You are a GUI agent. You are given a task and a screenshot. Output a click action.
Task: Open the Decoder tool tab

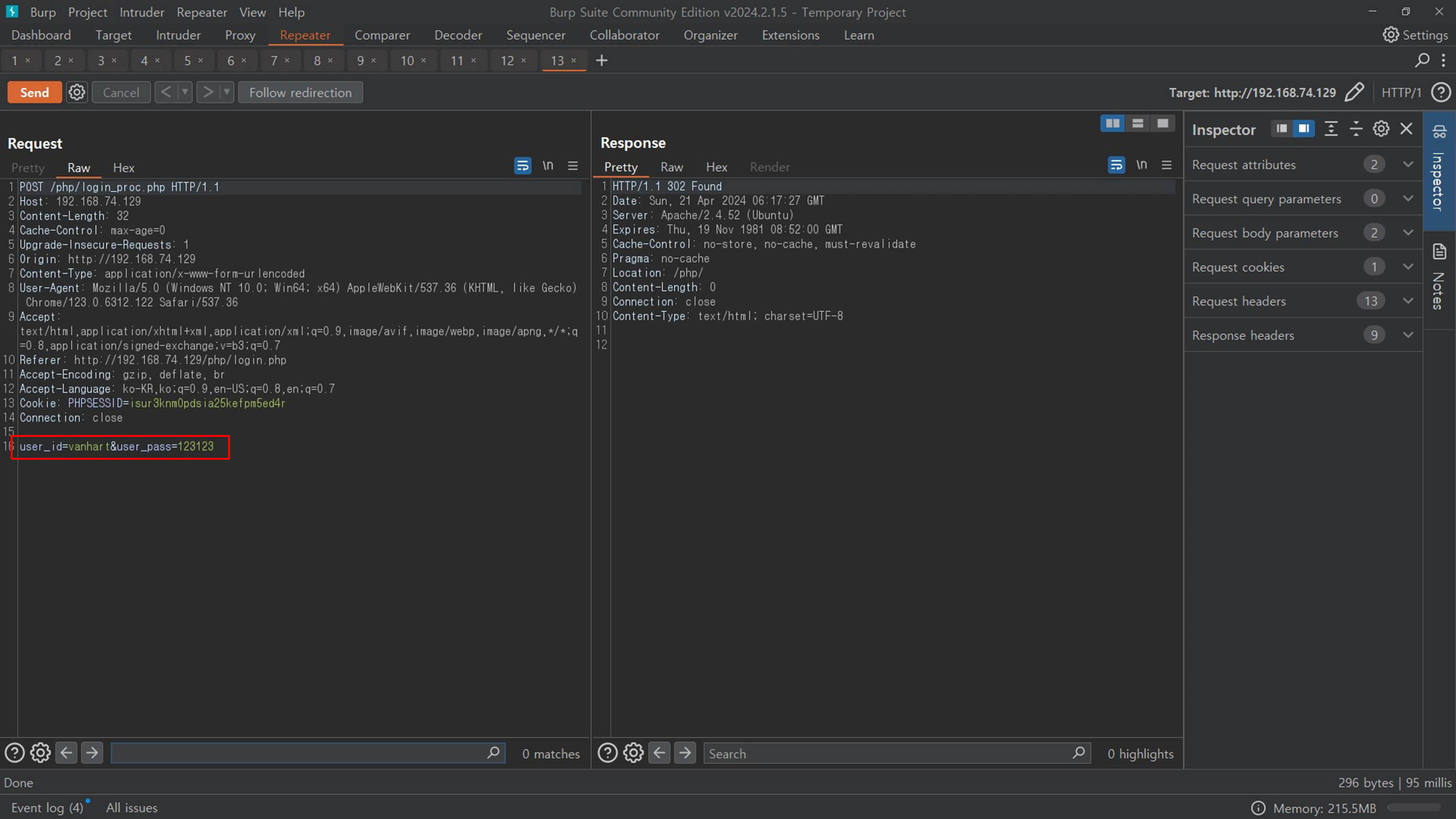point(458,35)
